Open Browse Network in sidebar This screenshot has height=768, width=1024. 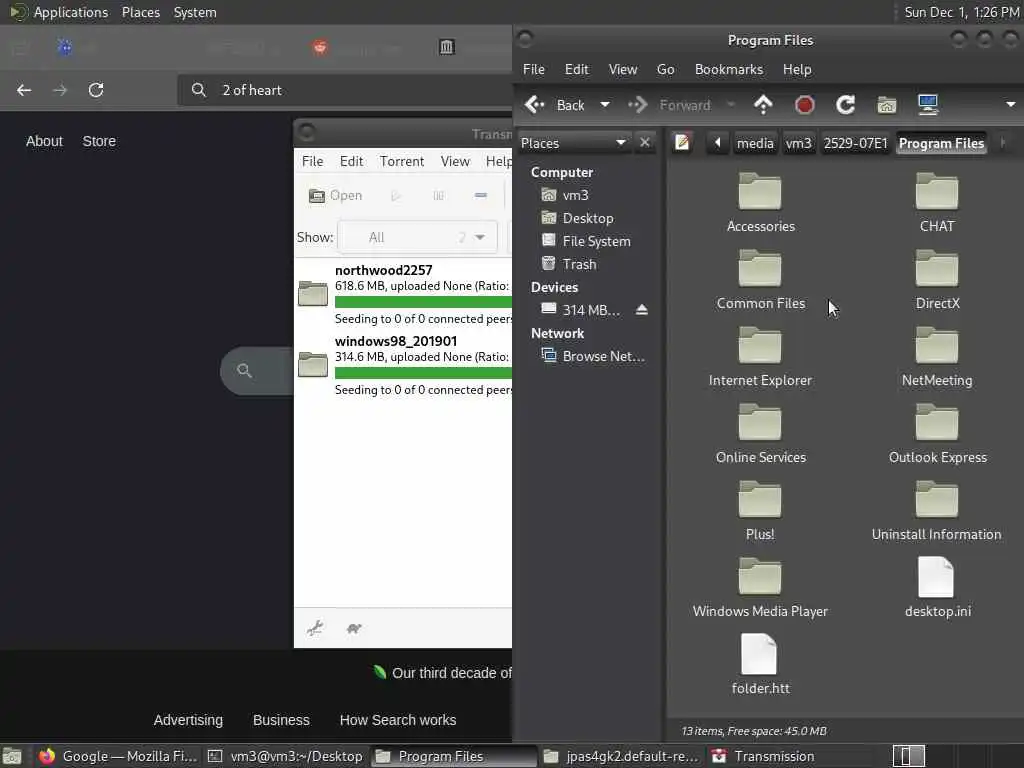point(593,356)
